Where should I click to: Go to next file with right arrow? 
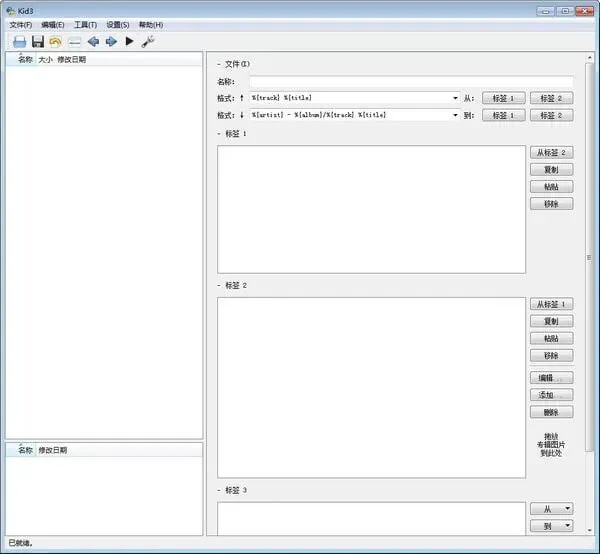click(x=111, y=41)
